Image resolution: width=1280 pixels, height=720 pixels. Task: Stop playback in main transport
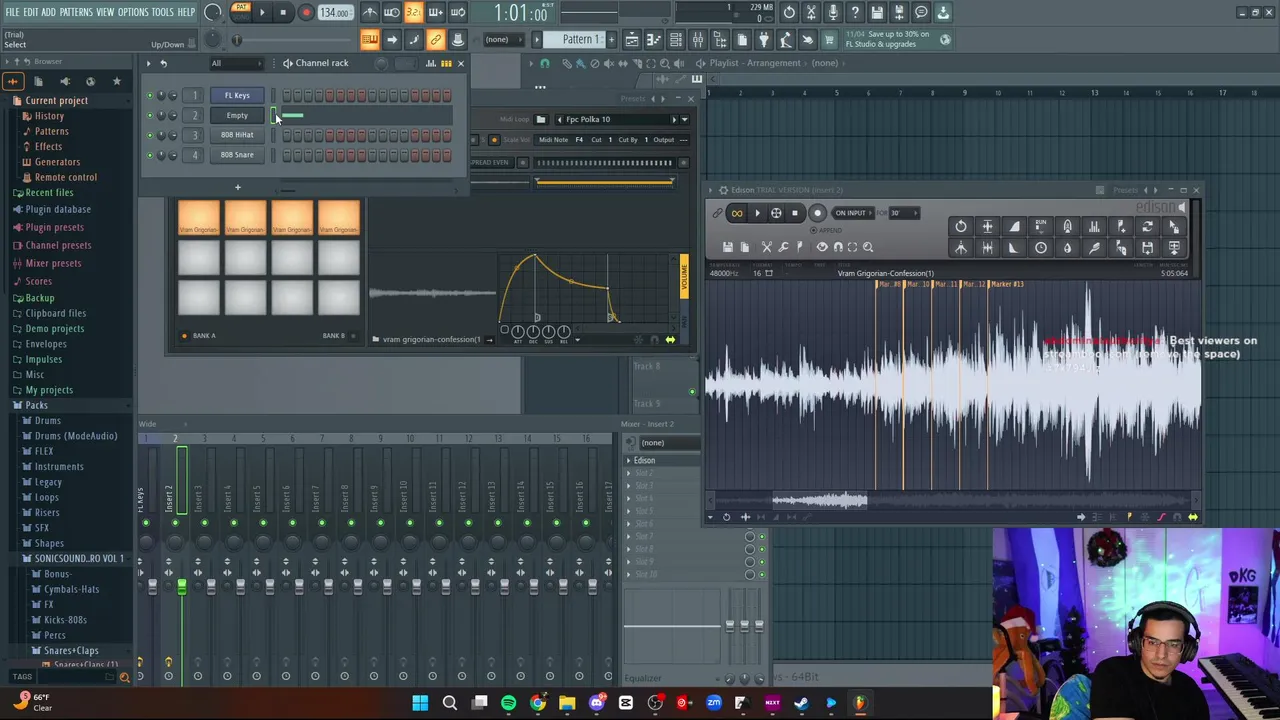click(283, 13)
